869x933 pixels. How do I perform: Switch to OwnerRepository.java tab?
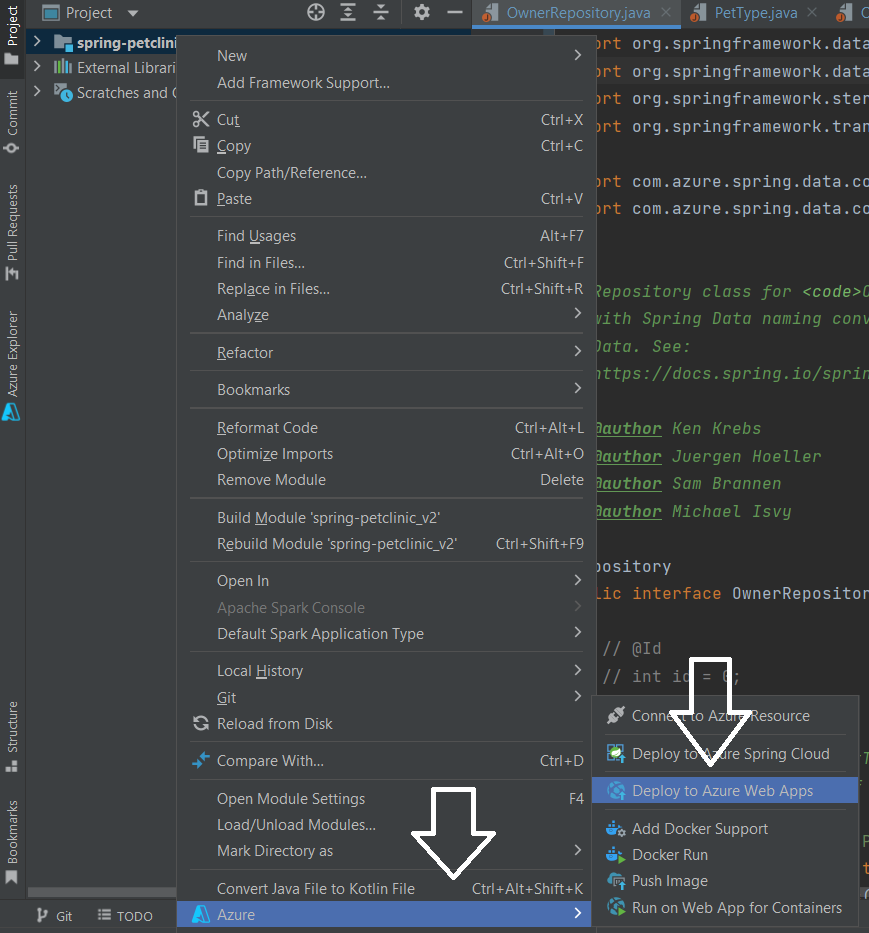point(578,12)
